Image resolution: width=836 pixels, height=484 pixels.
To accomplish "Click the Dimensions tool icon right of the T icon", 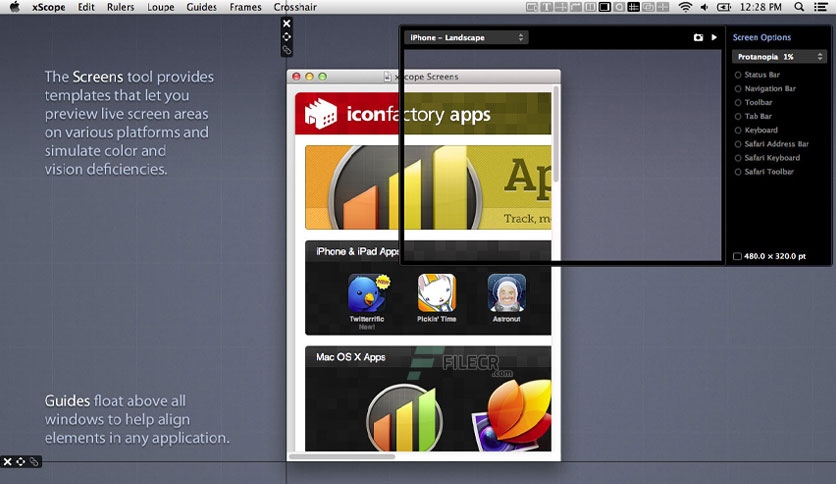I will coord(561,7).
